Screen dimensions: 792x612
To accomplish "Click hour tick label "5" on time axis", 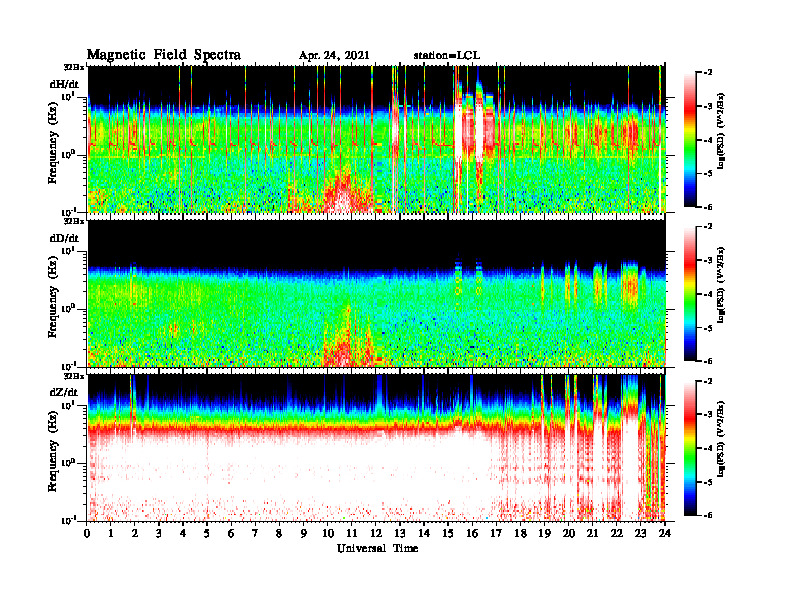I will [x=207, y=534].
